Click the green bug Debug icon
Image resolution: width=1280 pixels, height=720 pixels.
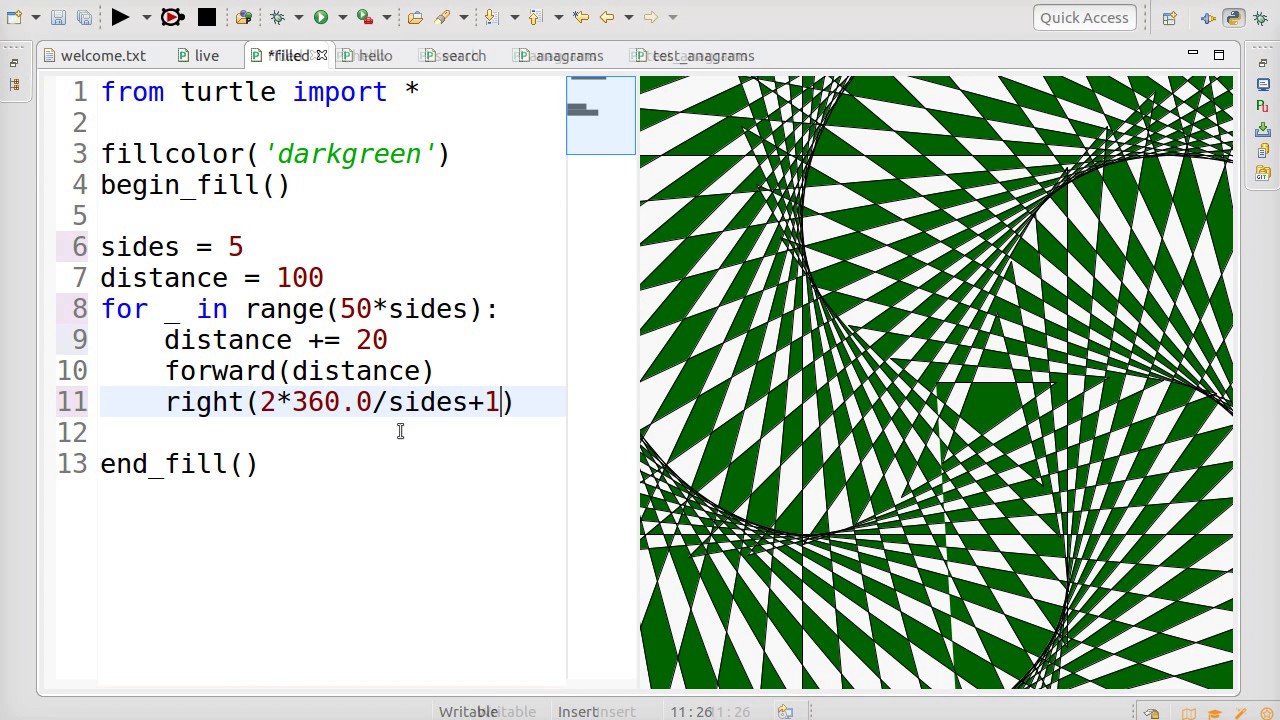tap(278, 17)
